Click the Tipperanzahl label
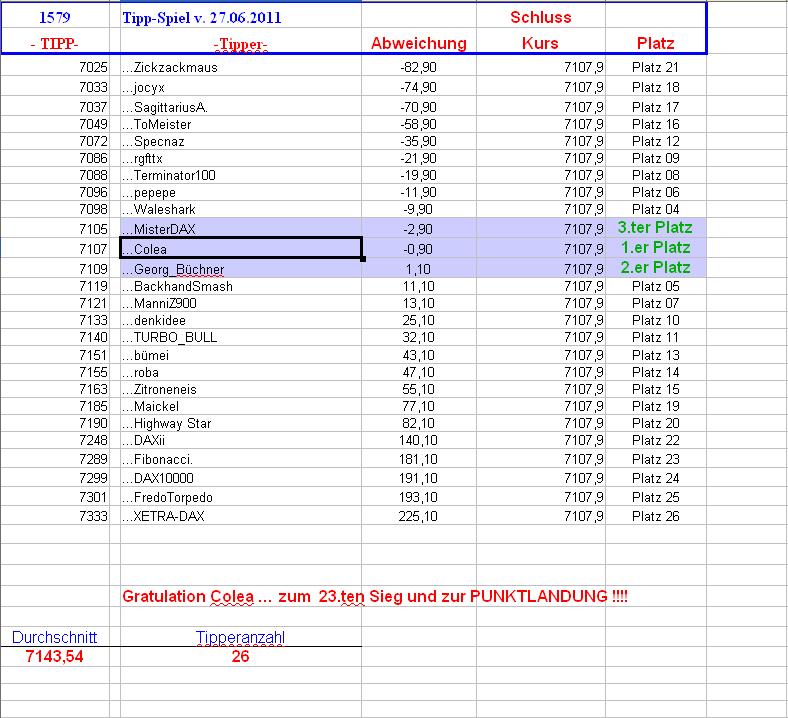Image resolution: width=788 pixels, height=718 pixels. [x=240, y=637]
